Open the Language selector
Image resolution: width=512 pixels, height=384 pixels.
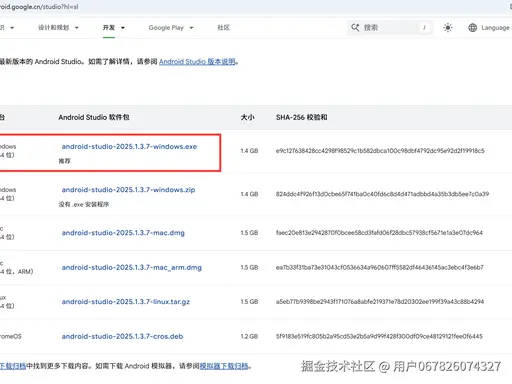click(489, 28)
